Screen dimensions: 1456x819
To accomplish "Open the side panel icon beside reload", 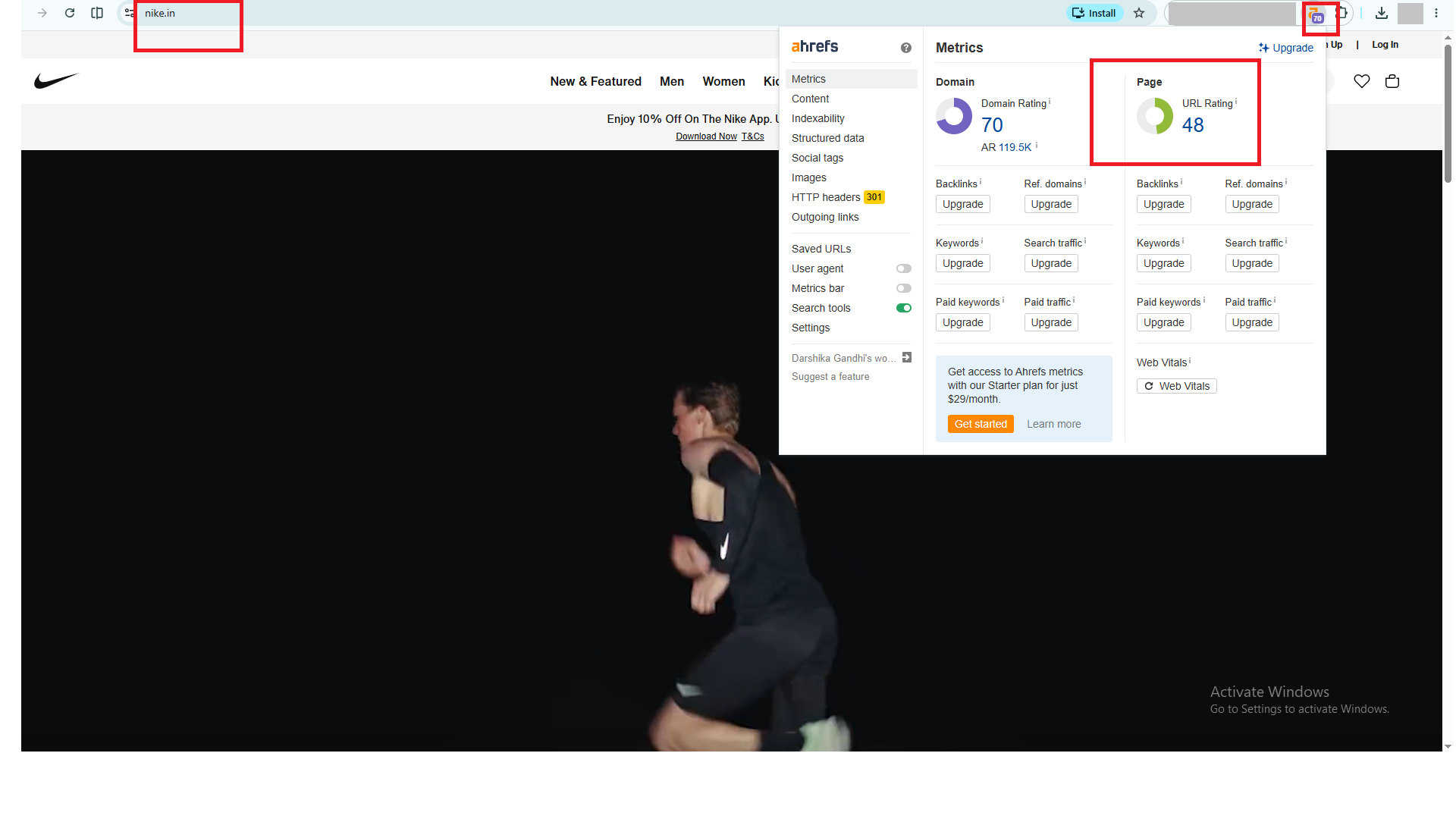I will point(97,13).
